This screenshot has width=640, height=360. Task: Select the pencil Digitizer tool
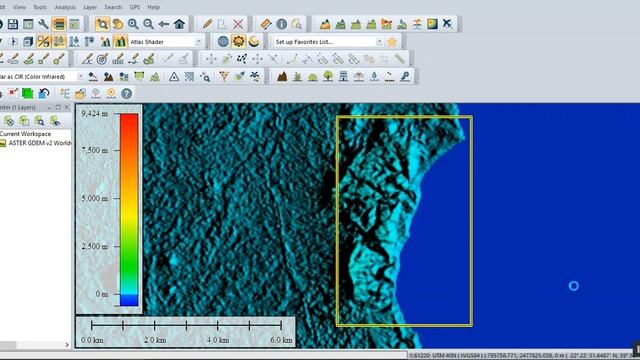coord(207,24)
